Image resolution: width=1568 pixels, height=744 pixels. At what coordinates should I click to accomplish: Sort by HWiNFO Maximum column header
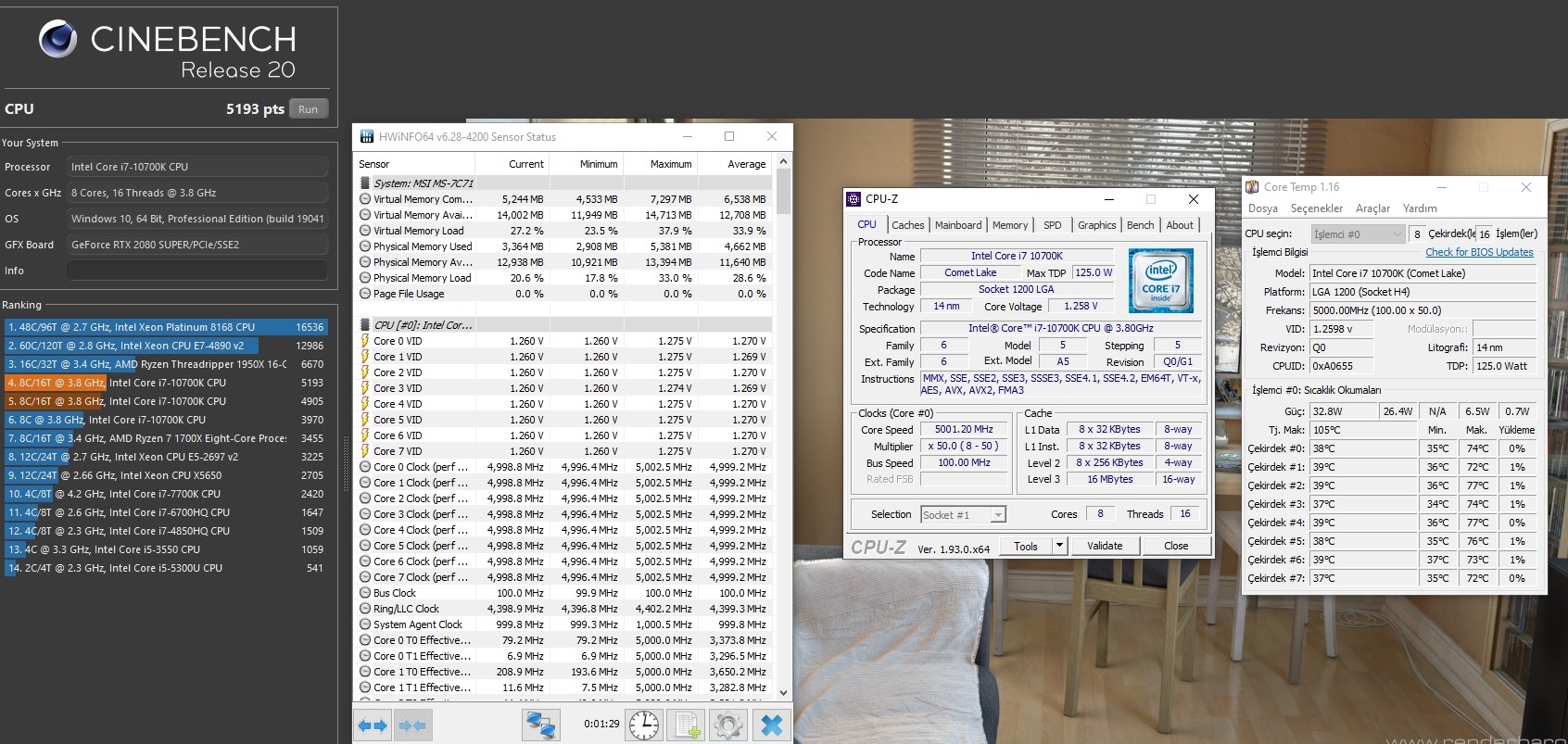tap(660, 164)
